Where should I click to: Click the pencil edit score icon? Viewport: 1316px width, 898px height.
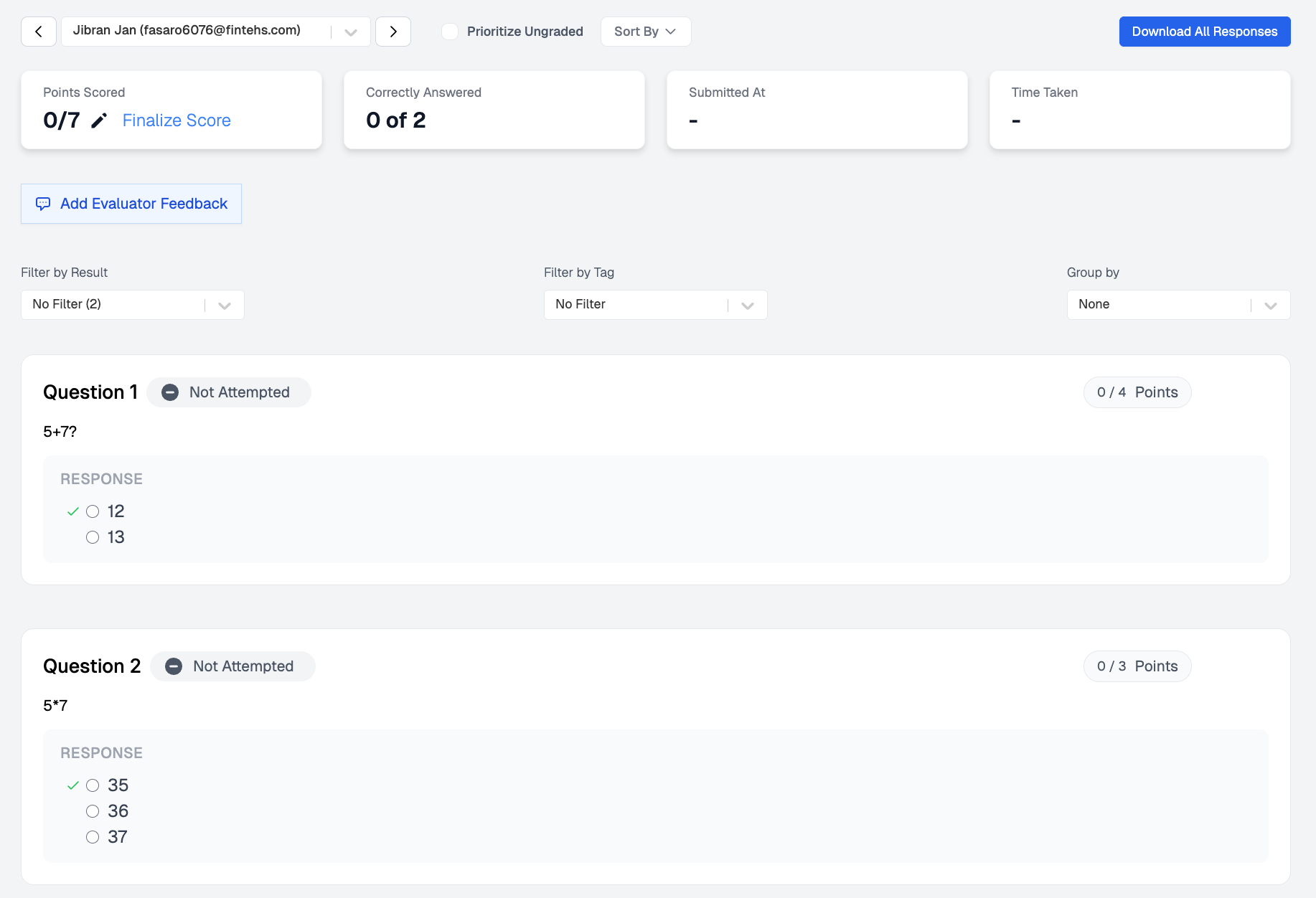coord(100,120)
